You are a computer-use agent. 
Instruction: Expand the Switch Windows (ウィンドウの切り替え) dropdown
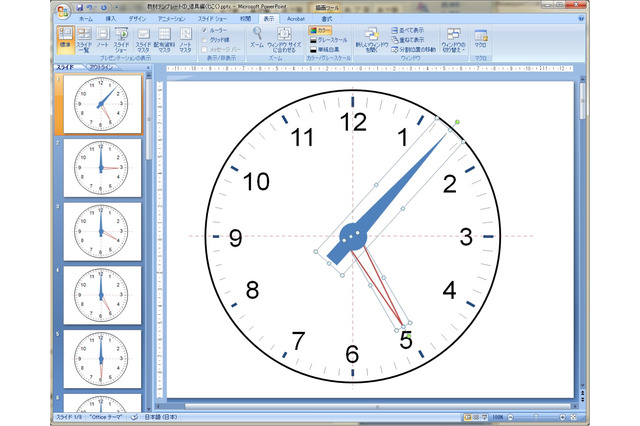coord(453,39)
